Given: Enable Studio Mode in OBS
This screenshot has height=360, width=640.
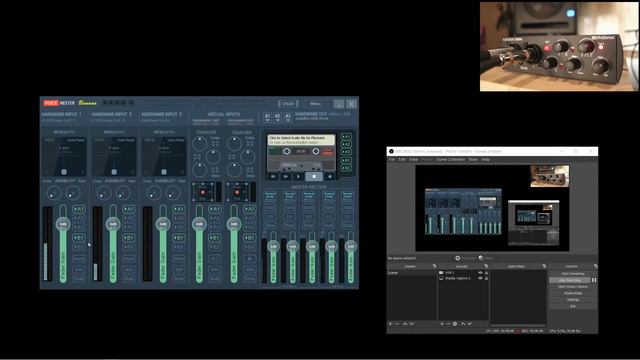Looking at the screenshot, I should tap(573, 293).
